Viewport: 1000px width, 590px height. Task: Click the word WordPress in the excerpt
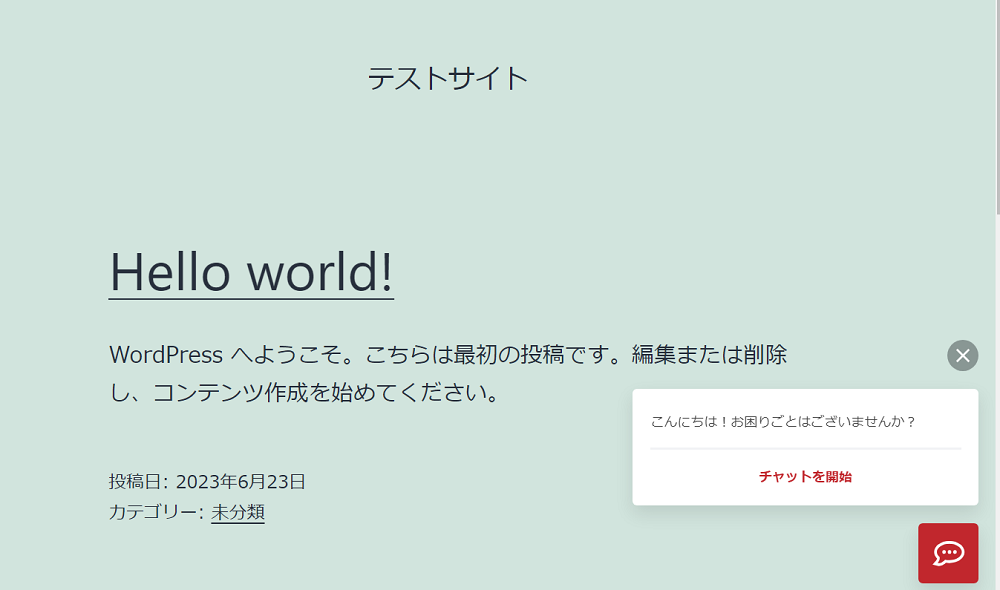(166, 355)
